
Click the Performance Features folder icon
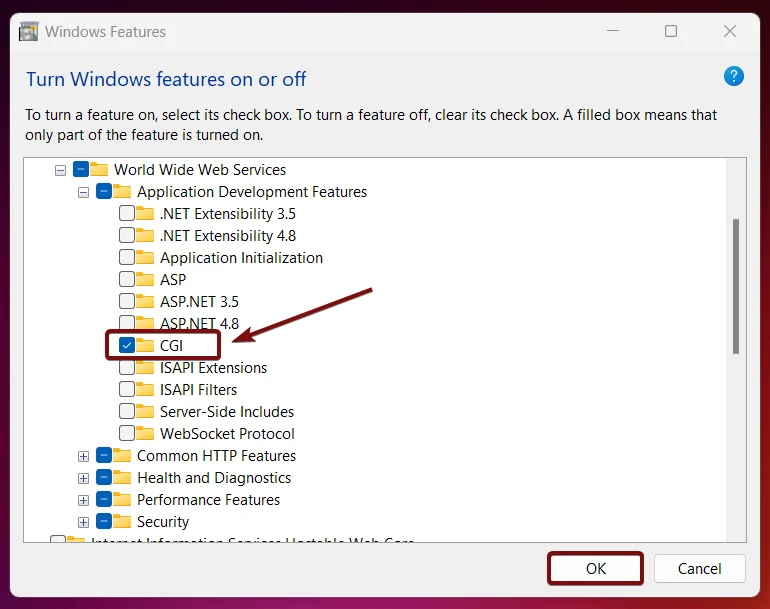(x=122, y=499)
